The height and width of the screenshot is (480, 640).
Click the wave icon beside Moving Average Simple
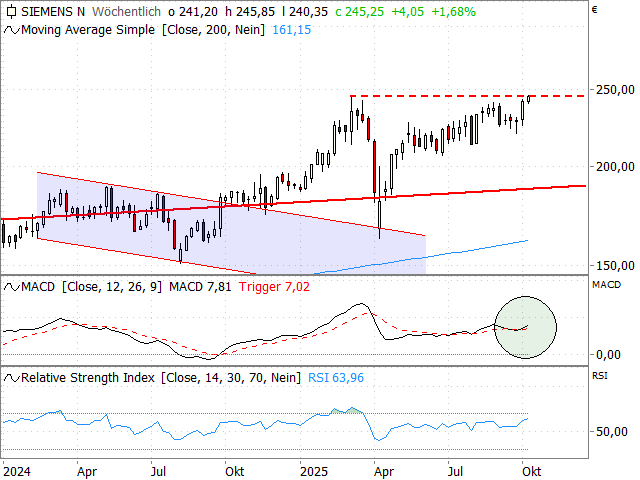(x=10, y=30)
